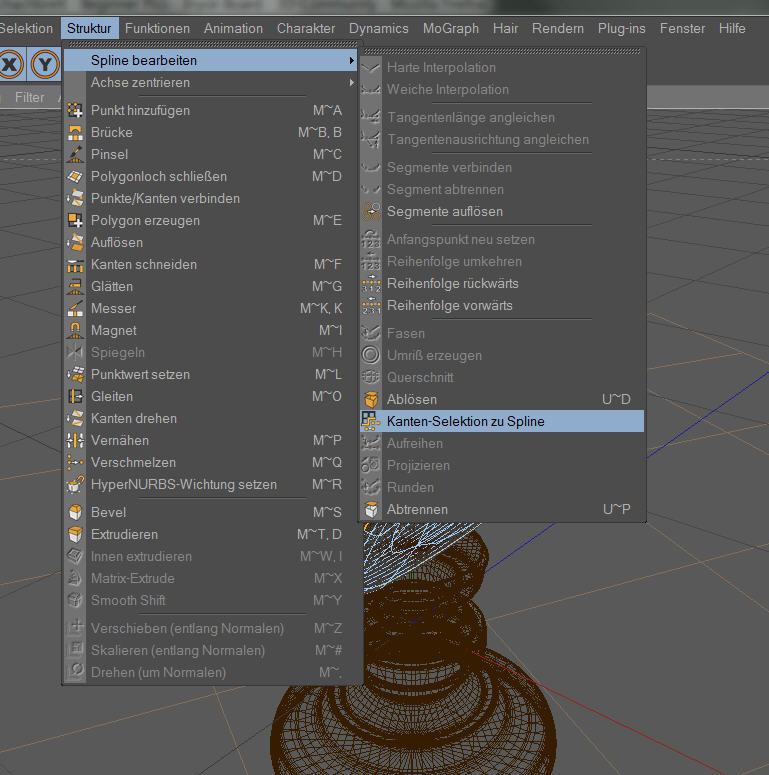Screen dimensions: 769x775
Task: Click the Kanten drehen icon
Action: tap(75, 418)
